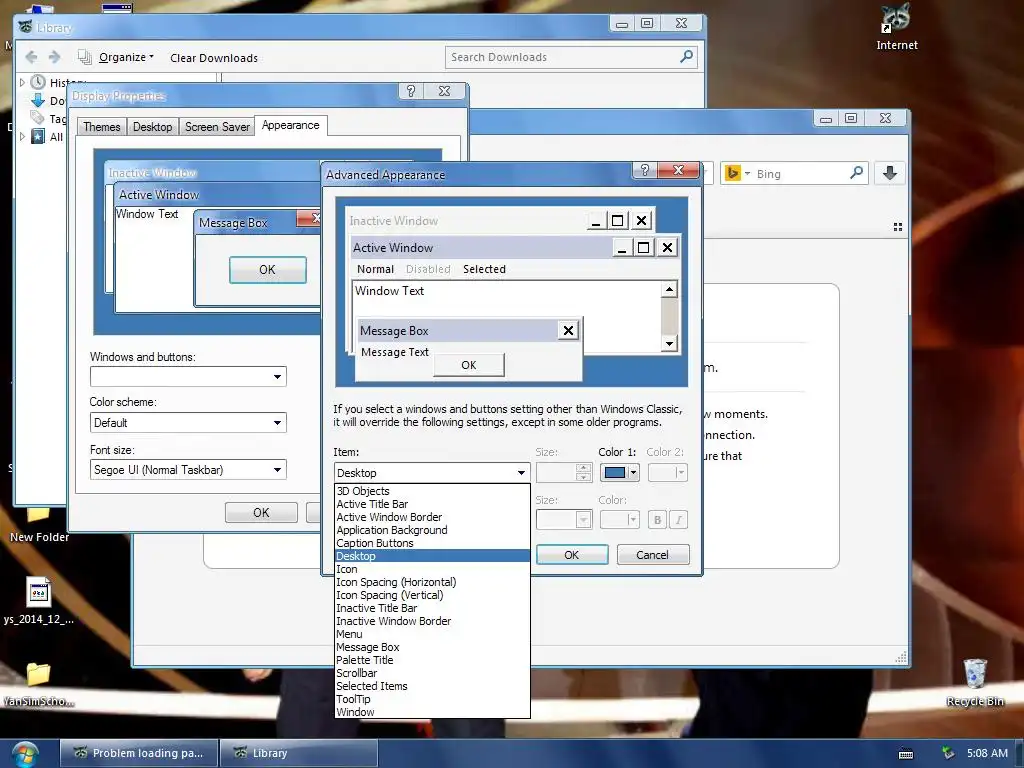This screenshot has height=768, width=1024.
Task: Choose Inactive Title Bar entry
Action: (432, 609)
